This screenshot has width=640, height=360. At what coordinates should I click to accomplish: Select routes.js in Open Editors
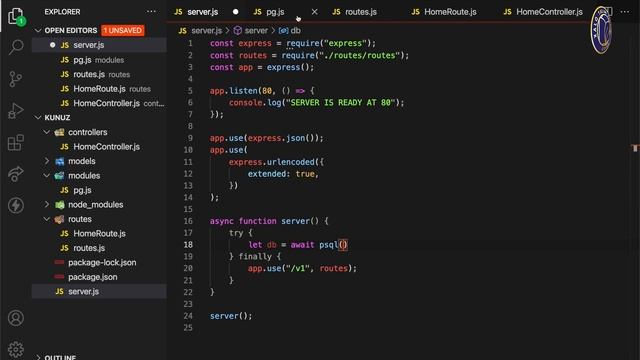pyautogui.click(x=99, y=74)
